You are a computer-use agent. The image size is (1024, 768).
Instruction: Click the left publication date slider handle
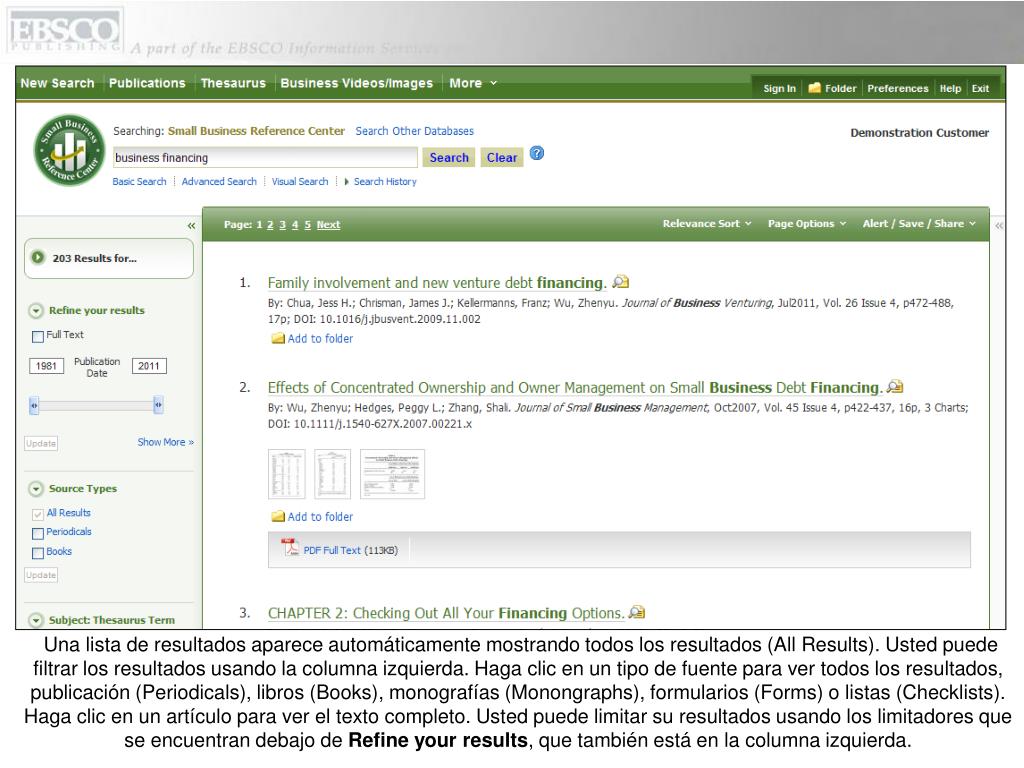click(x=34, y=406)
